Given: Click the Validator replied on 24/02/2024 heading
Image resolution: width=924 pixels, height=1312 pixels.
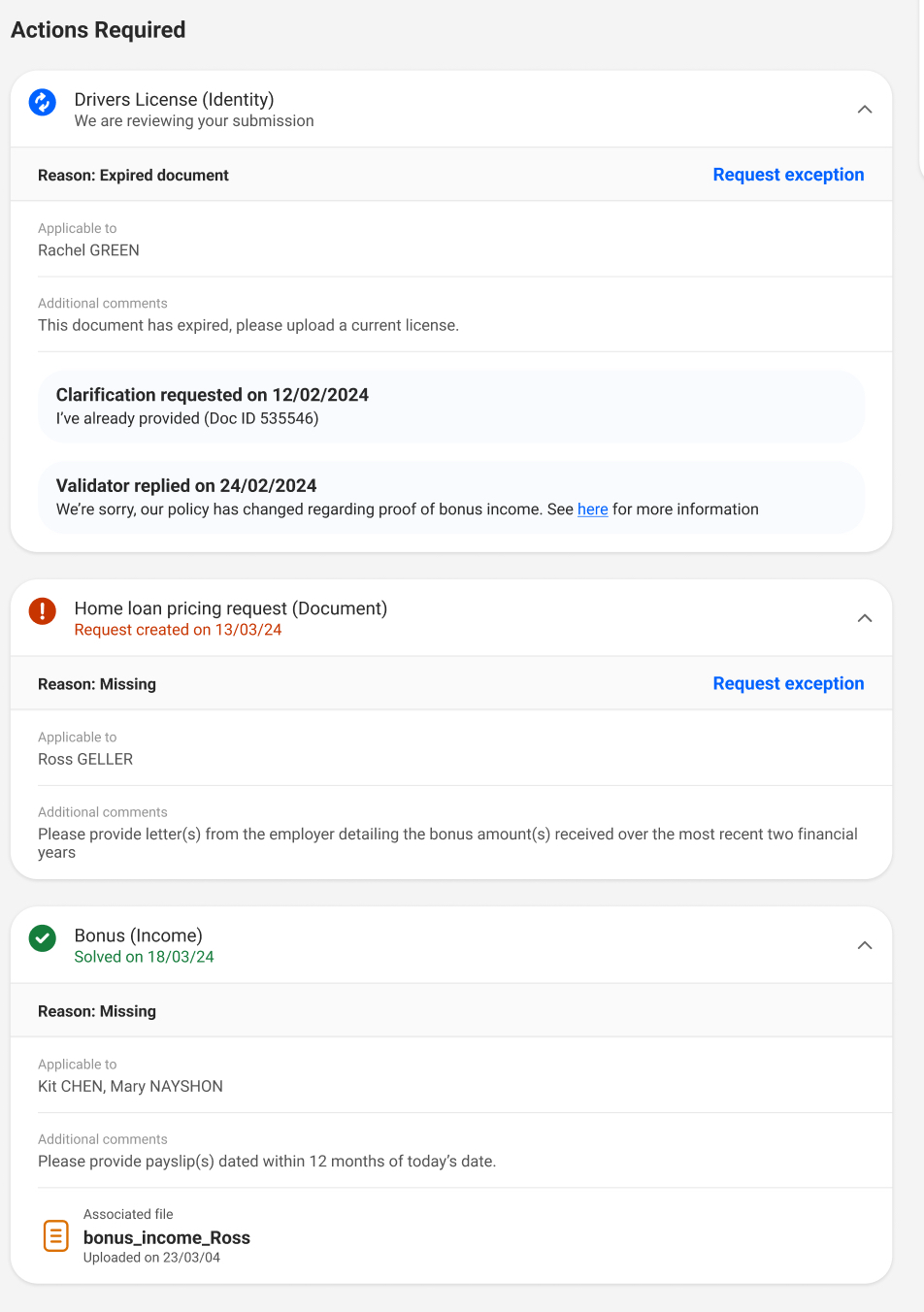Looking at the screenshot, I should pyautogui.click(x=186, y=486).
